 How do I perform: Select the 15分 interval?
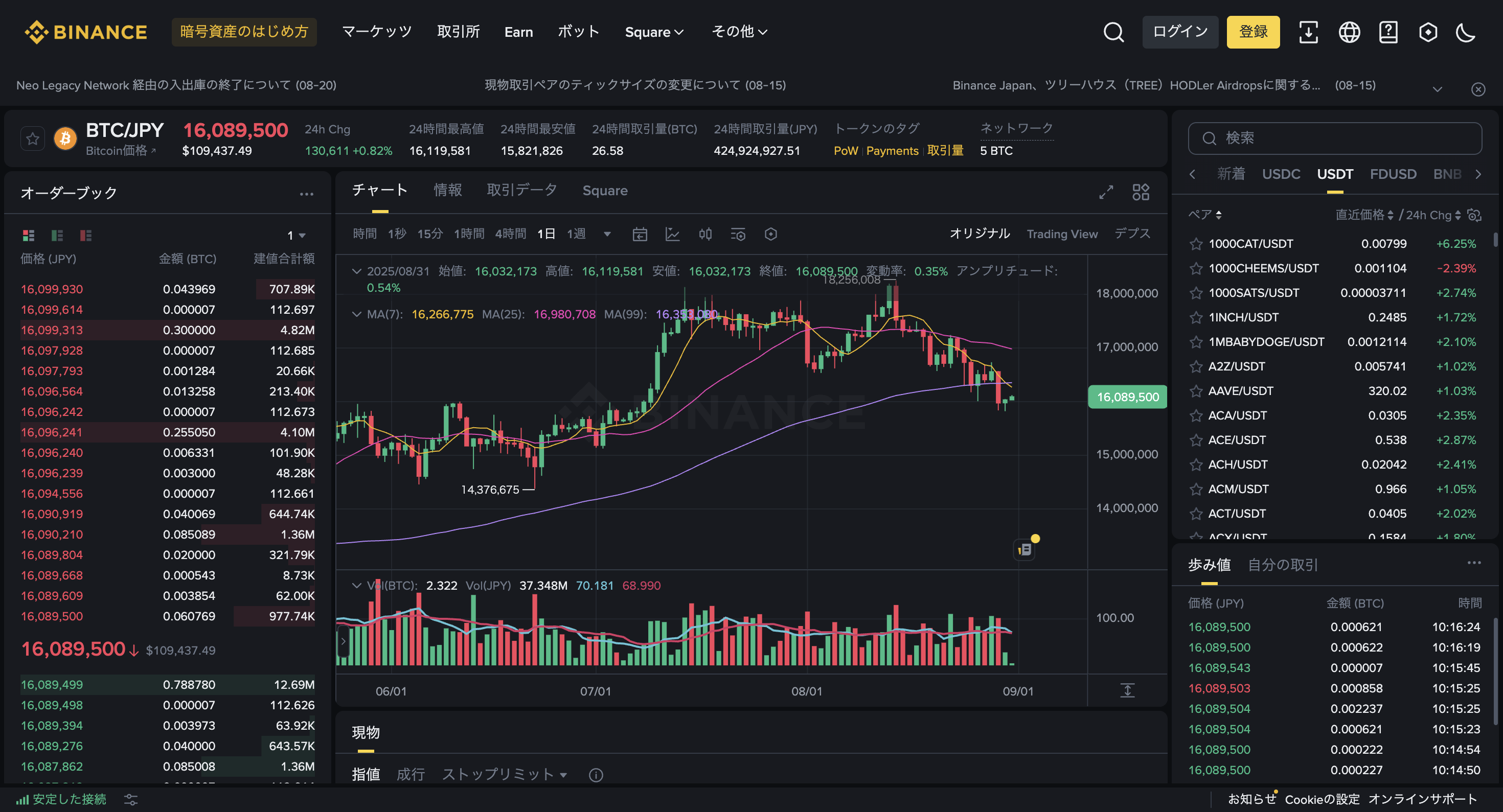[430, 234]
